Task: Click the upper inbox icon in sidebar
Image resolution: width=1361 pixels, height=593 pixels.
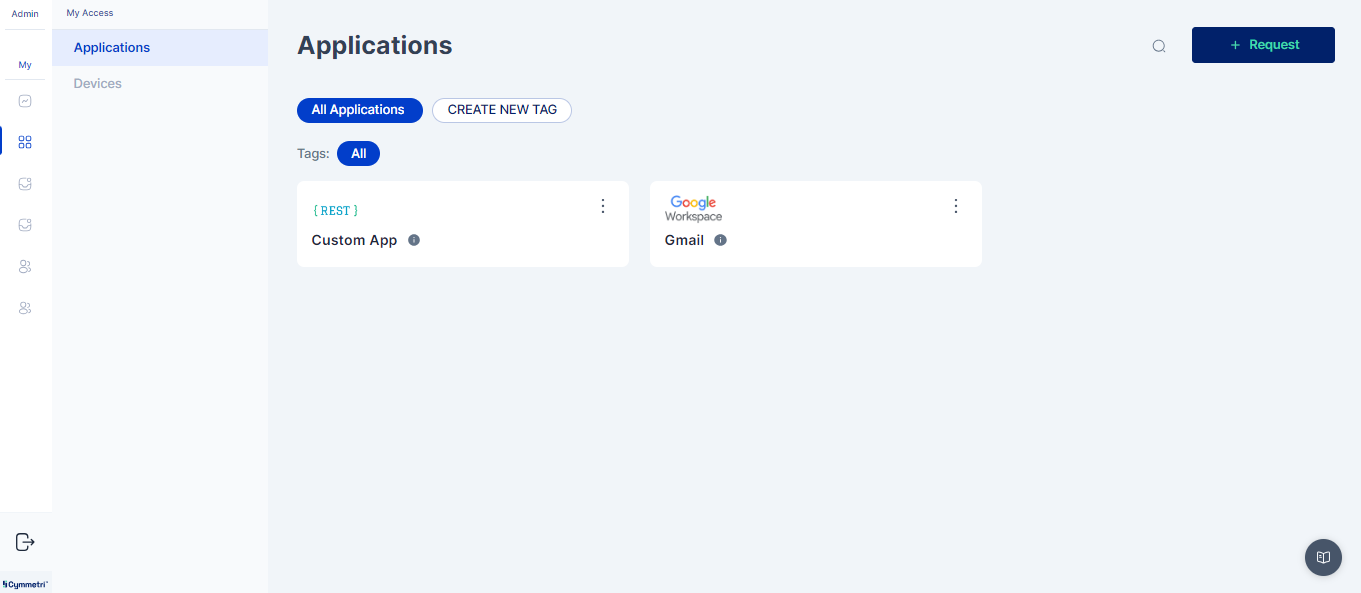Action: [25, 184]
